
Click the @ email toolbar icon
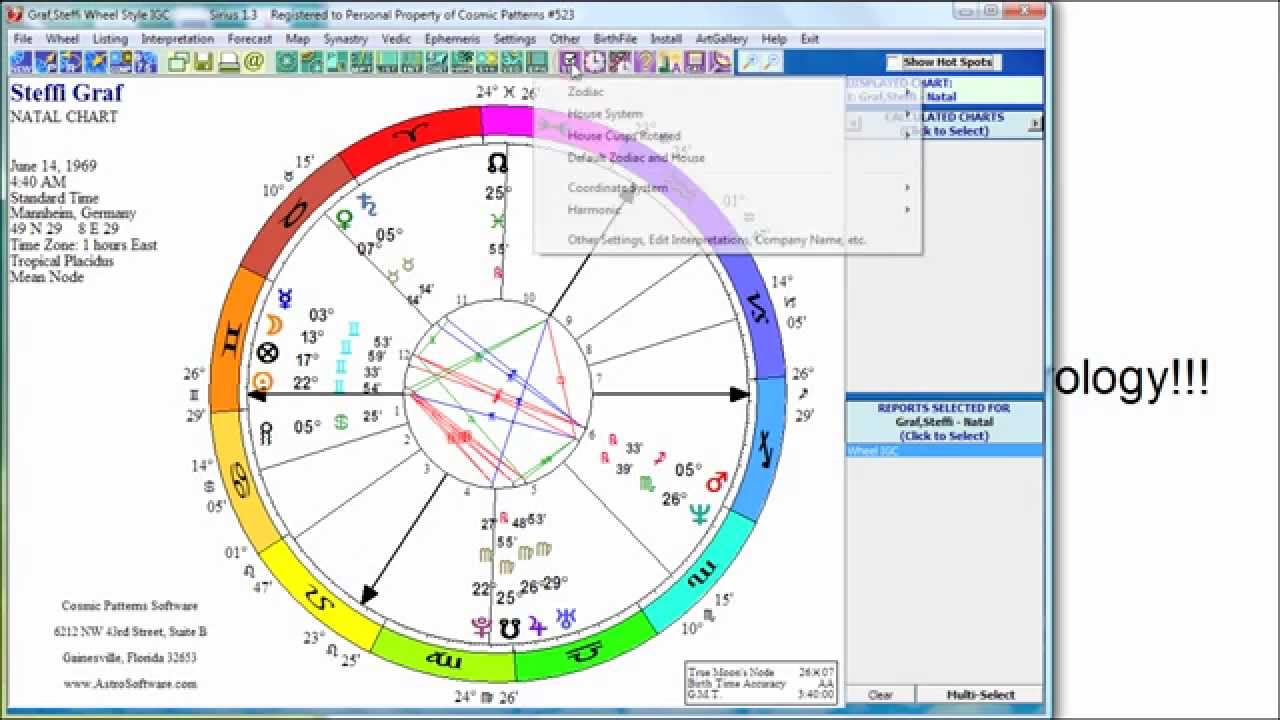point(254,62)
